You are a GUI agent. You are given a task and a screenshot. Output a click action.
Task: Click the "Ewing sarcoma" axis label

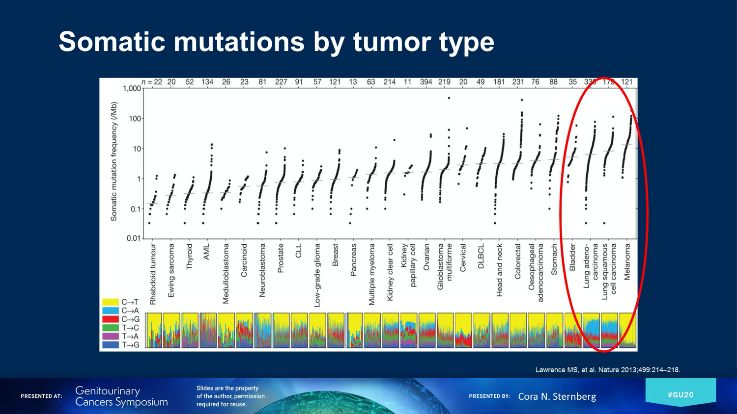(171, 270)
